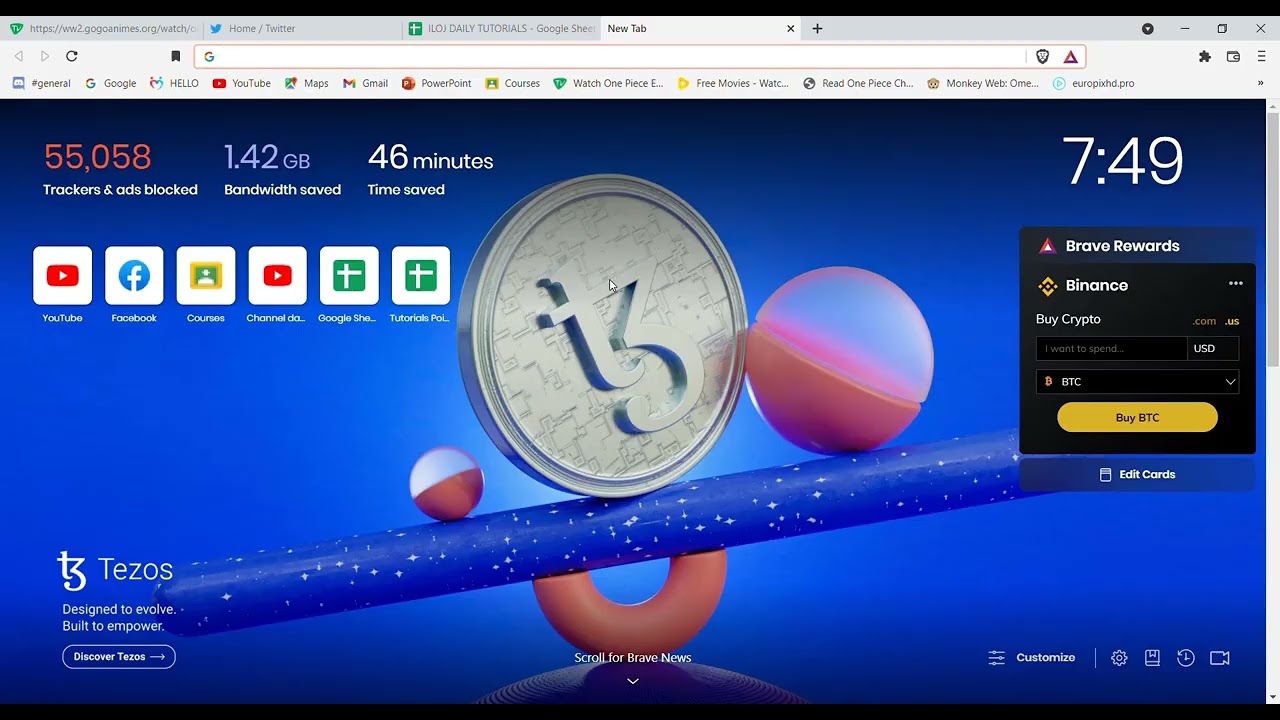Open the Brave Wallet icon in toolbar

(1233, 57)
